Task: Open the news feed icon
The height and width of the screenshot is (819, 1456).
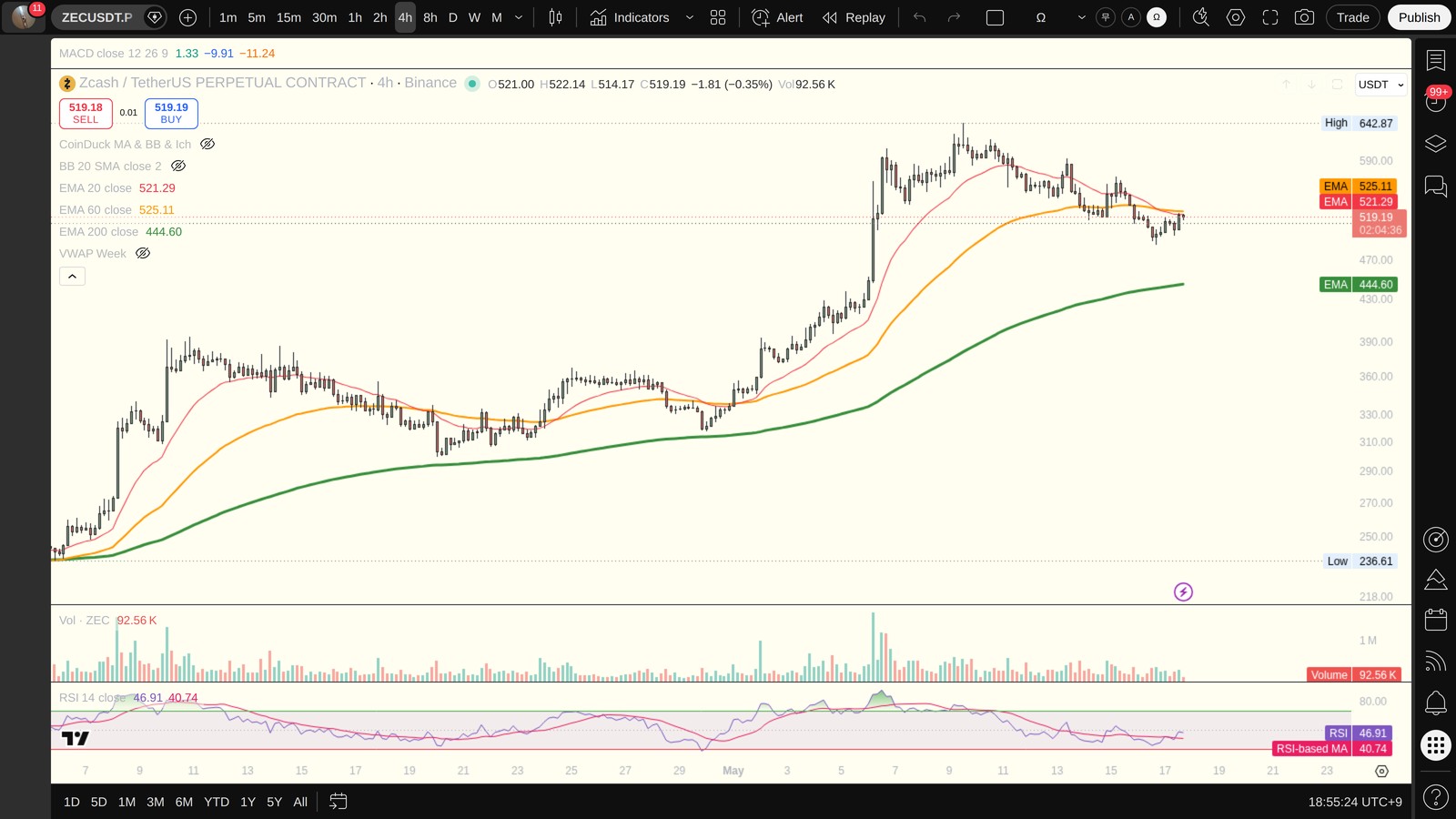Action: (1435, 662)
